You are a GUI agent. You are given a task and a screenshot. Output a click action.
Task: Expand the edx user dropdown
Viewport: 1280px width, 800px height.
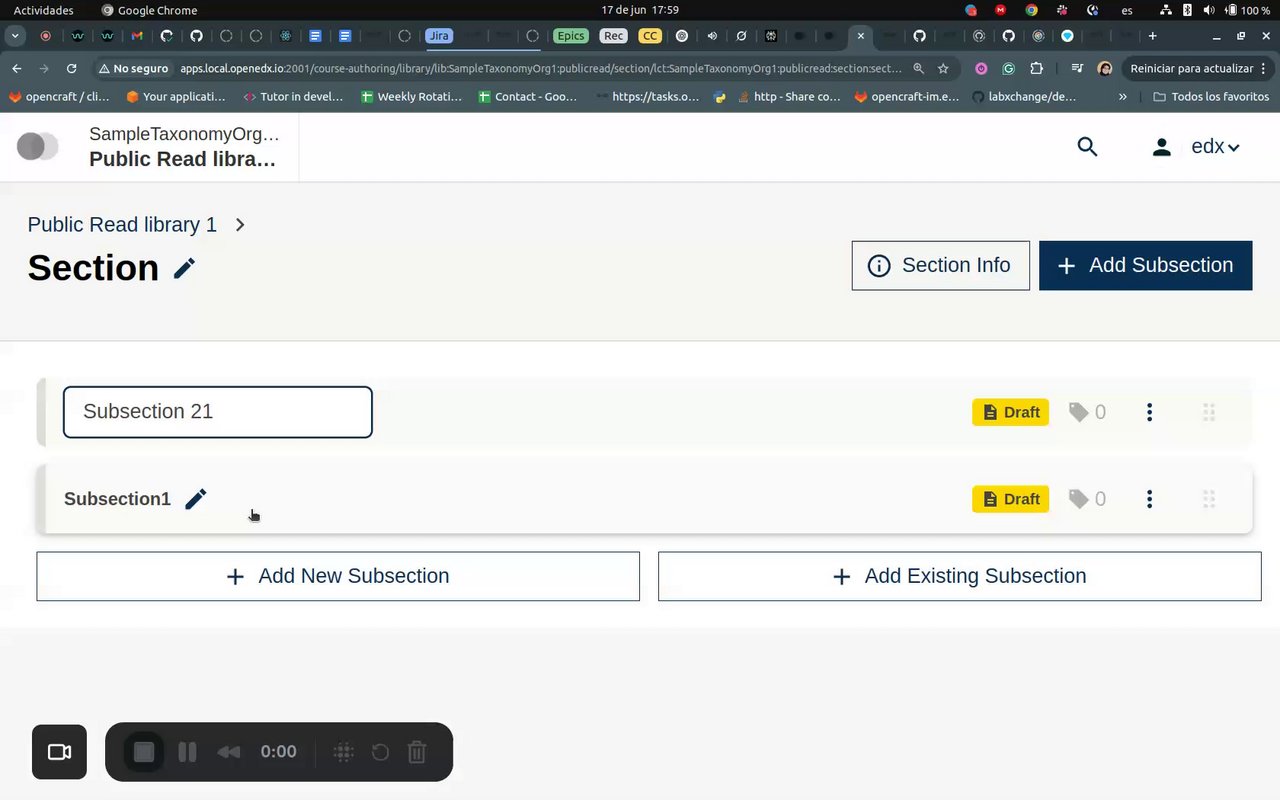click(x=1216, y=147)
